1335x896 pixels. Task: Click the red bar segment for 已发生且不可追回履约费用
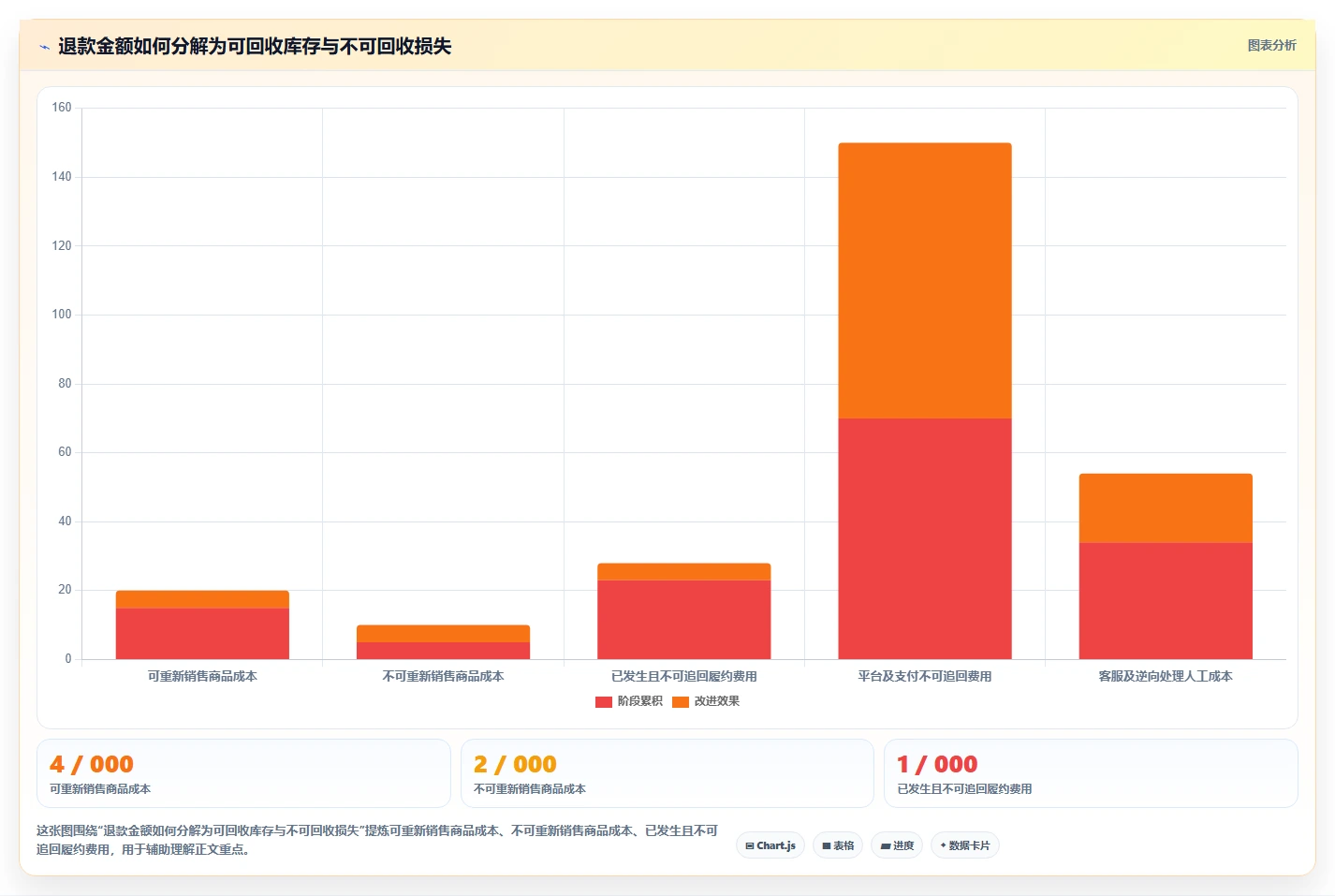pos(684,620)
